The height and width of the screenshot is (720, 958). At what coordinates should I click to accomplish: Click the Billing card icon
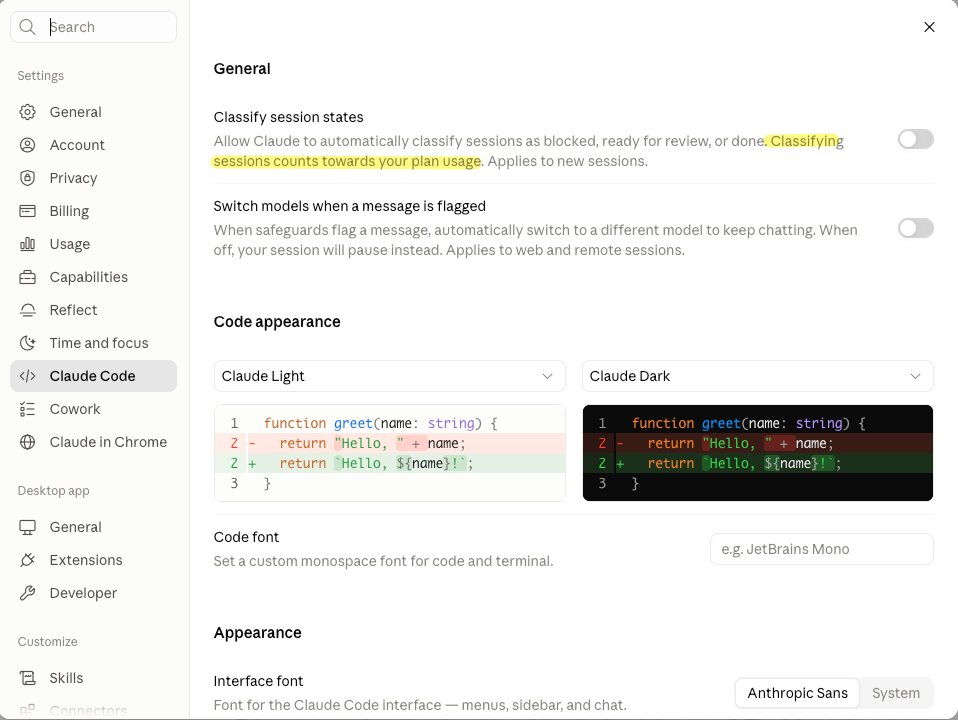[x=27, y=211]
